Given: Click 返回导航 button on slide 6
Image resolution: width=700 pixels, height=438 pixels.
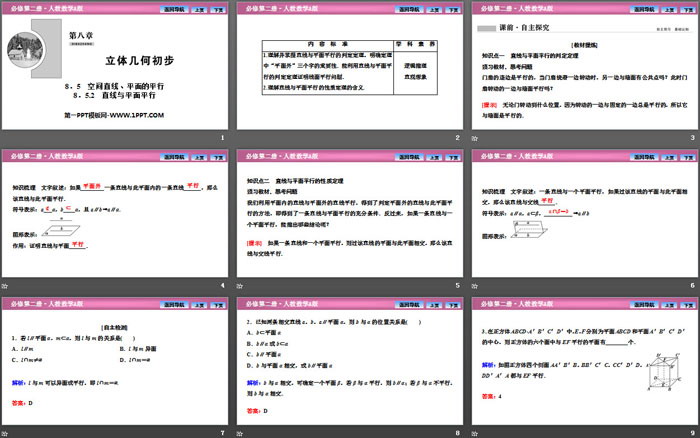Looking at the screenshot, I should [x=644, y=157].
